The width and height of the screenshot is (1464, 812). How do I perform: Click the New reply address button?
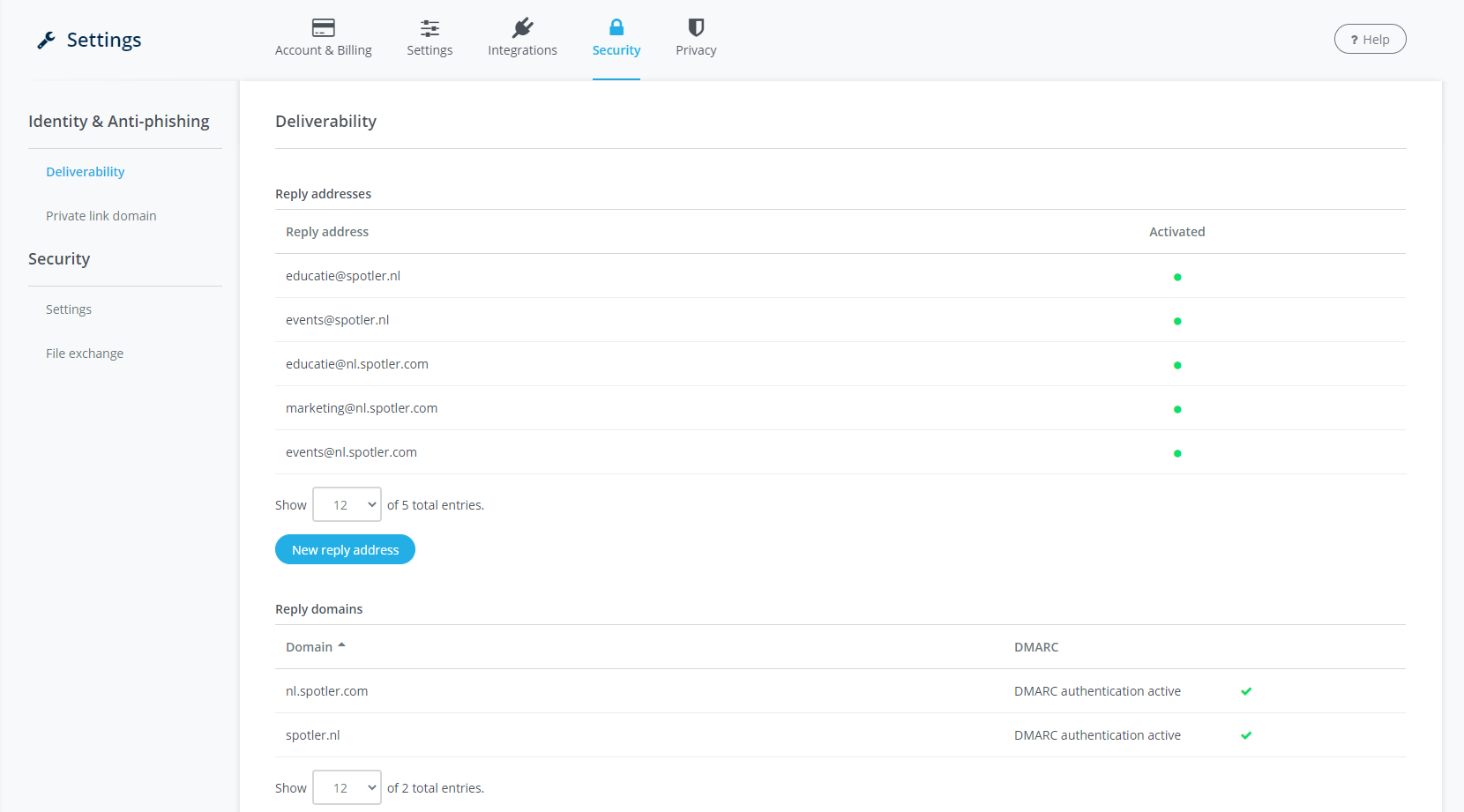tap(345, 549)
